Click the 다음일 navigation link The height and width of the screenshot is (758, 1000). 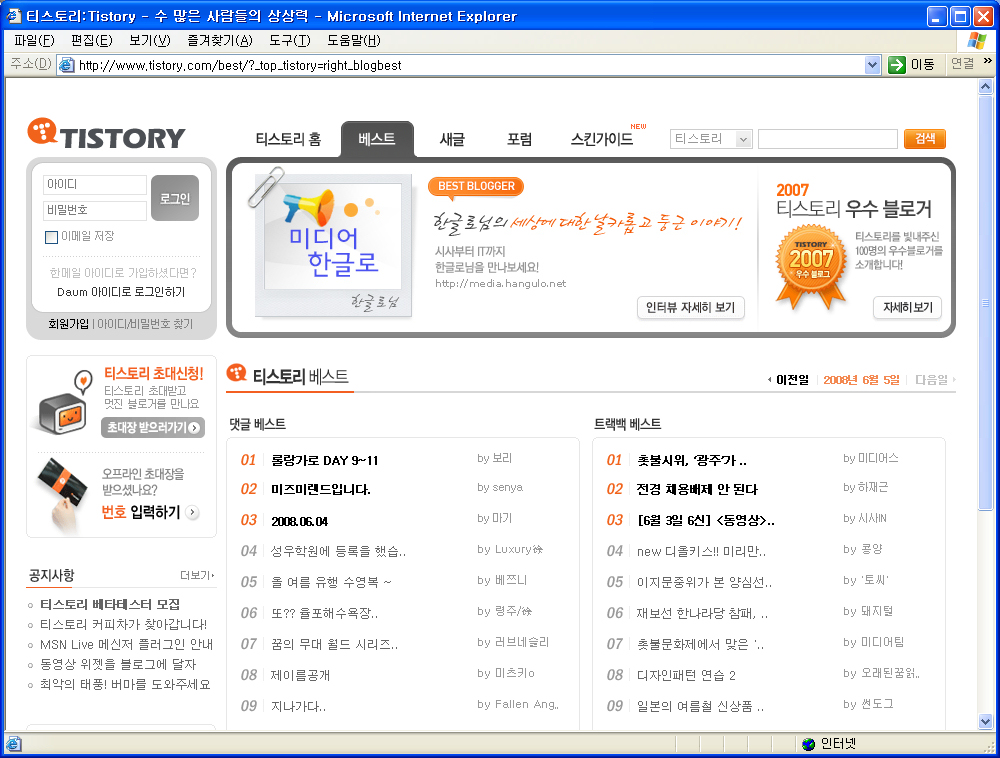935,380
